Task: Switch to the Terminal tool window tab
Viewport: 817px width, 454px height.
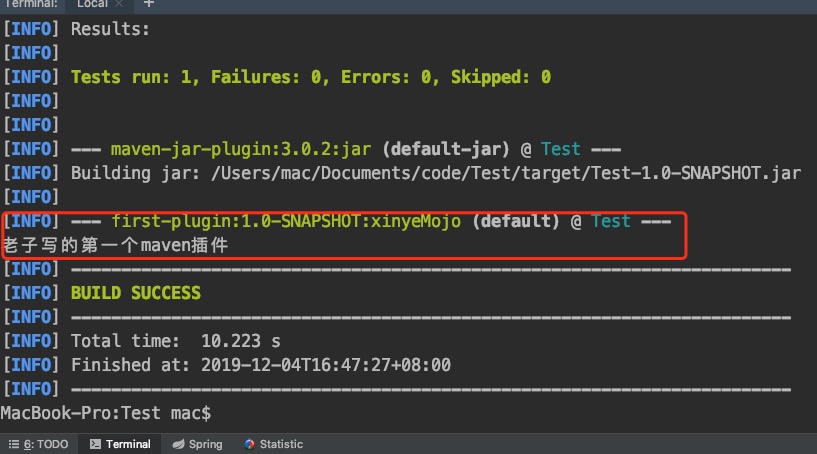Action: point(128,444)
